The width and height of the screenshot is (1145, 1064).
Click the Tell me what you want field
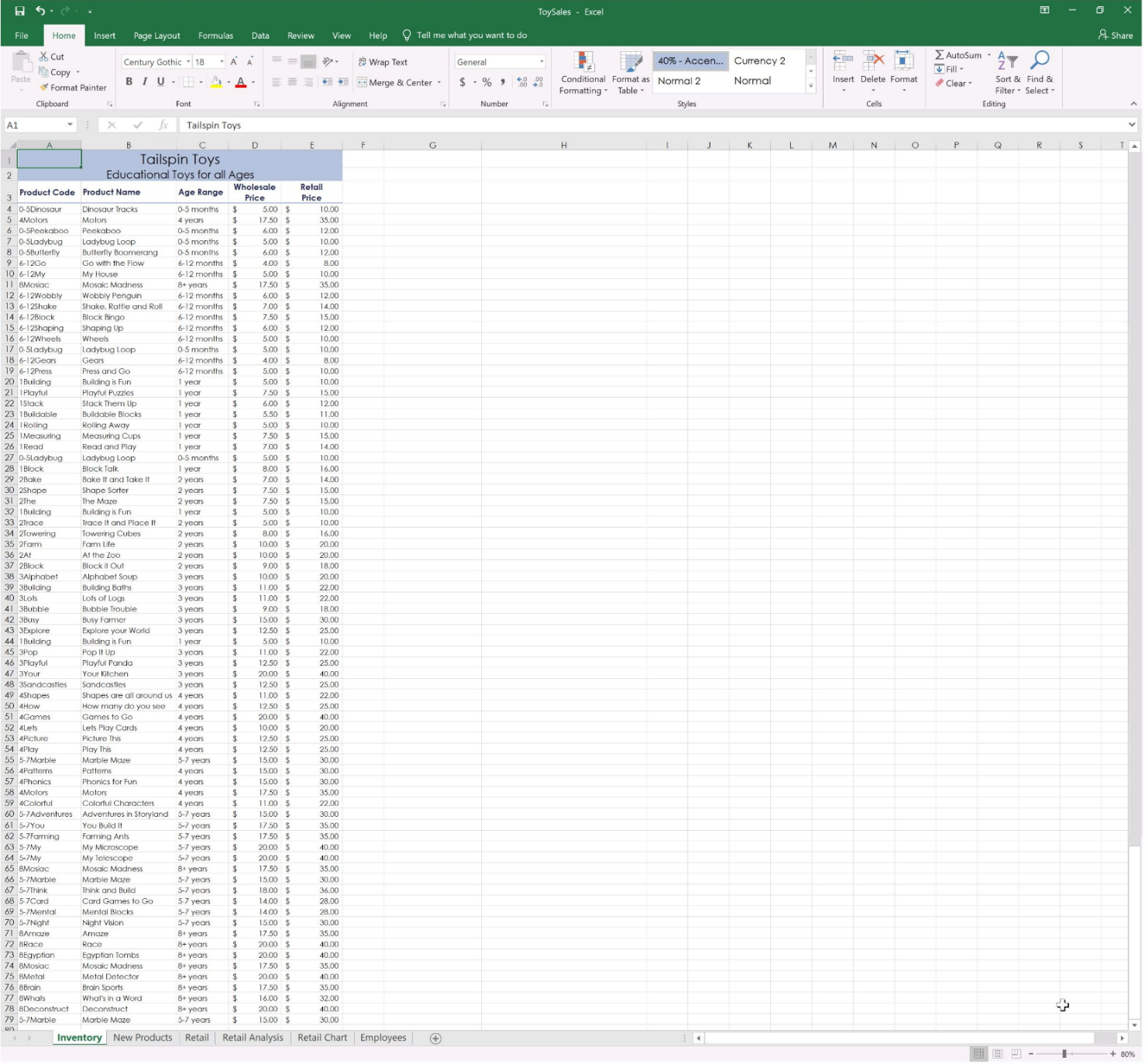[465, 36]
